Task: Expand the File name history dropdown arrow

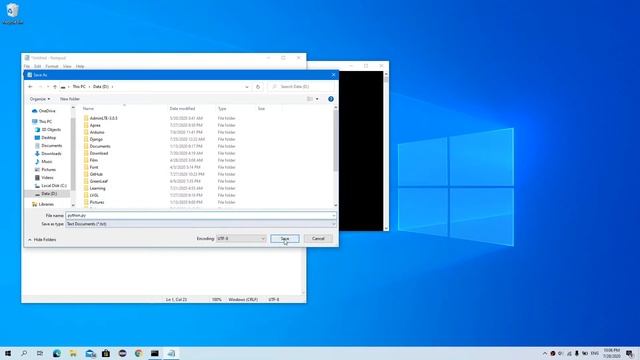Action: tap(333, 216)
